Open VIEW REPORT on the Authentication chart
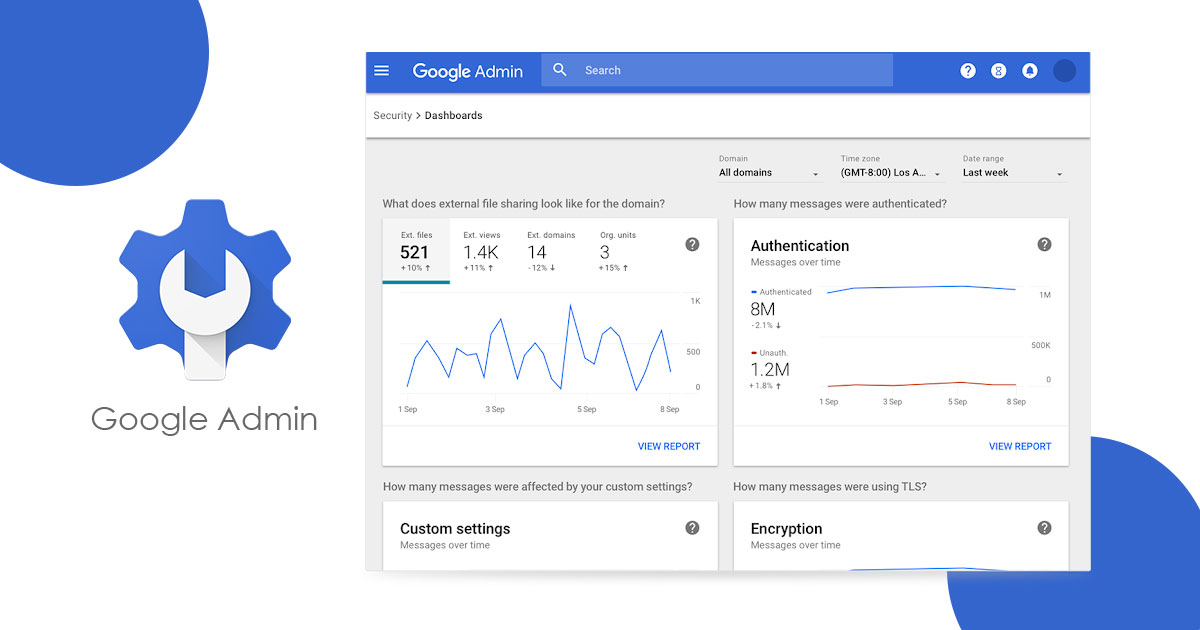This screenshot has height=630, width=1200. [1020, 446]
